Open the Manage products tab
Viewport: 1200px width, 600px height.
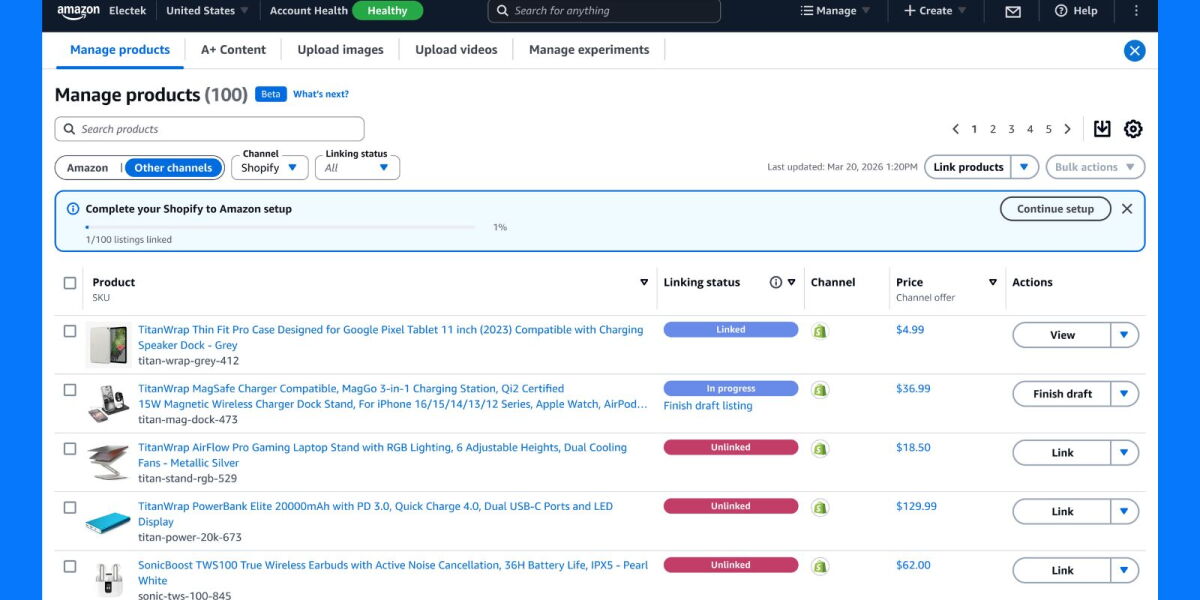tap(120, 50)
